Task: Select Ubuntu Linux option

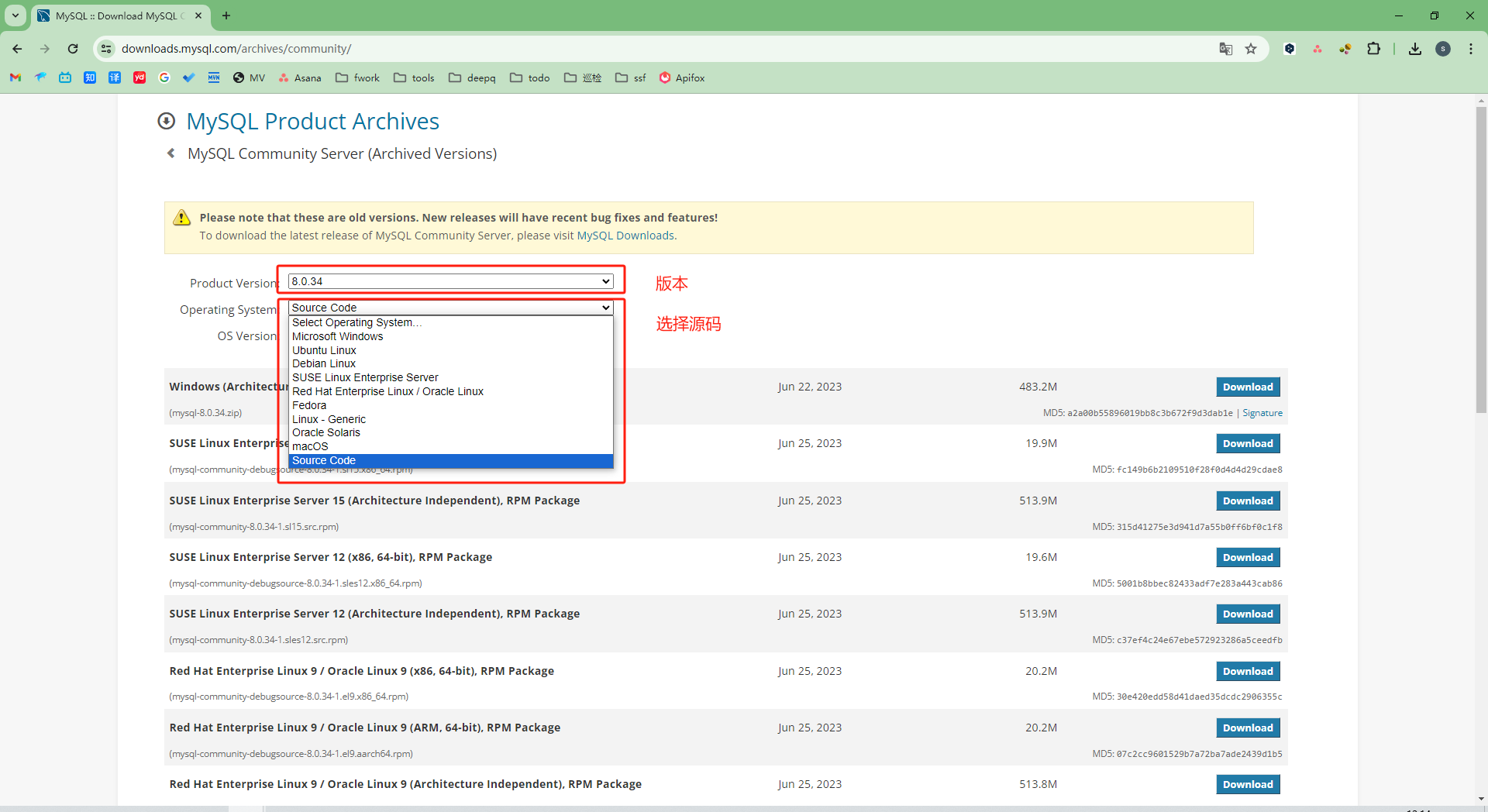Action: 451,350
